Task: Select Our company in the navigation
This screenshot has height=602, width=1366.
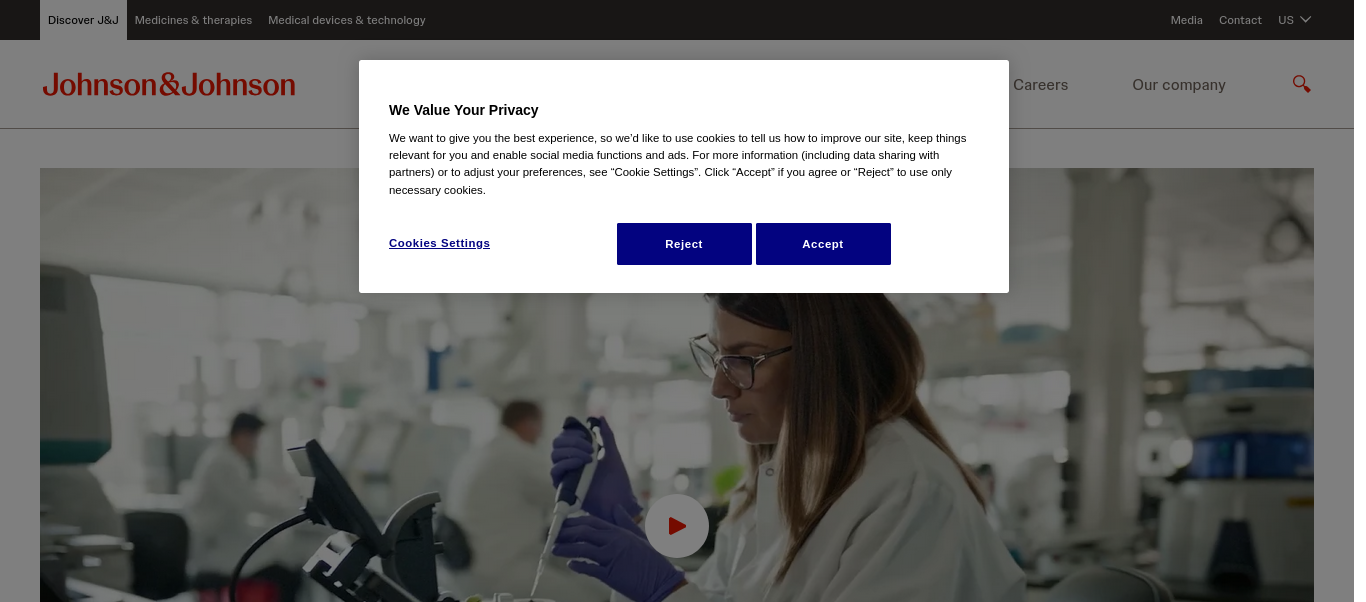Action: coord(1178,85)
